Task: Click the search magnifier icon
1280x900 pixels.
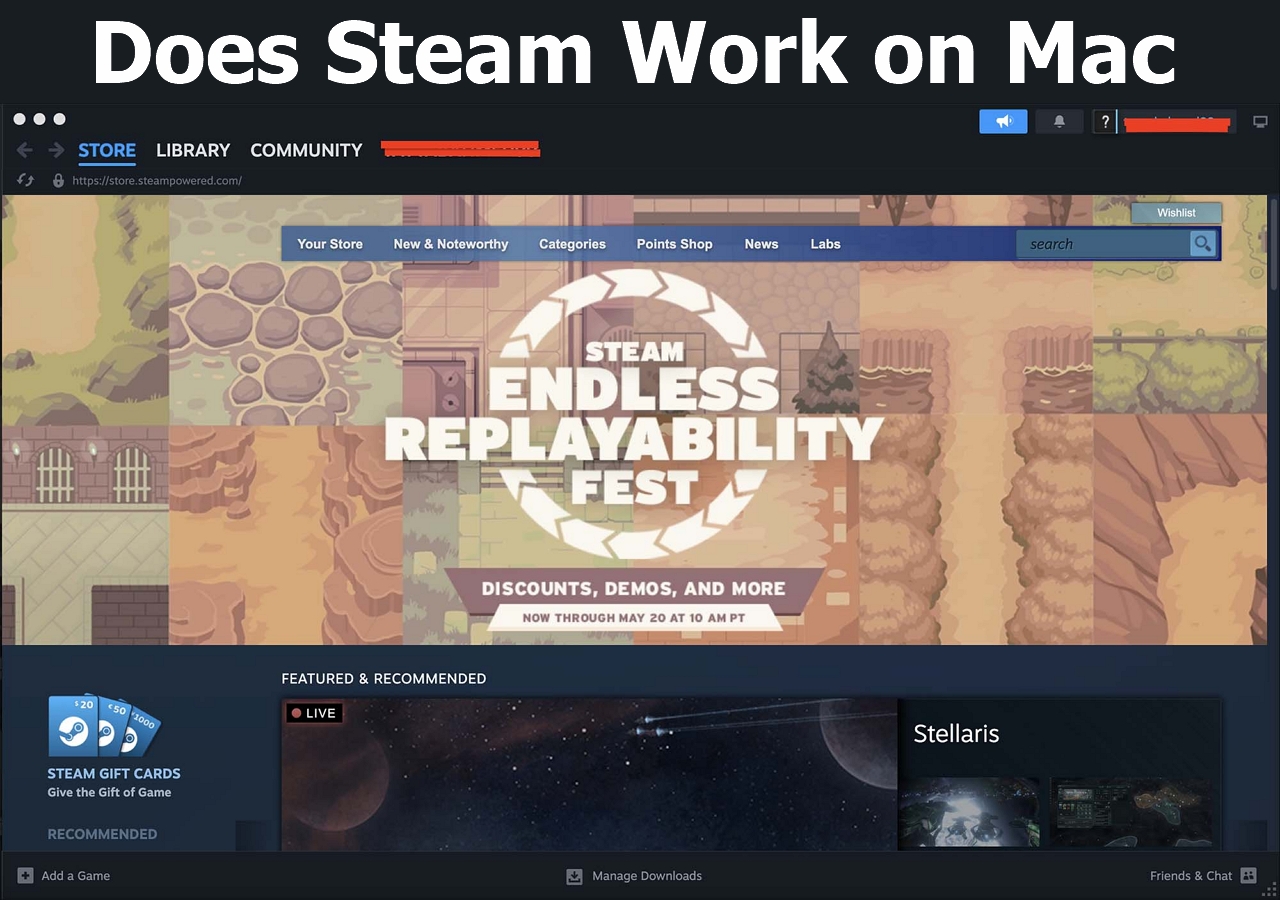Action: click(1202, 243)
